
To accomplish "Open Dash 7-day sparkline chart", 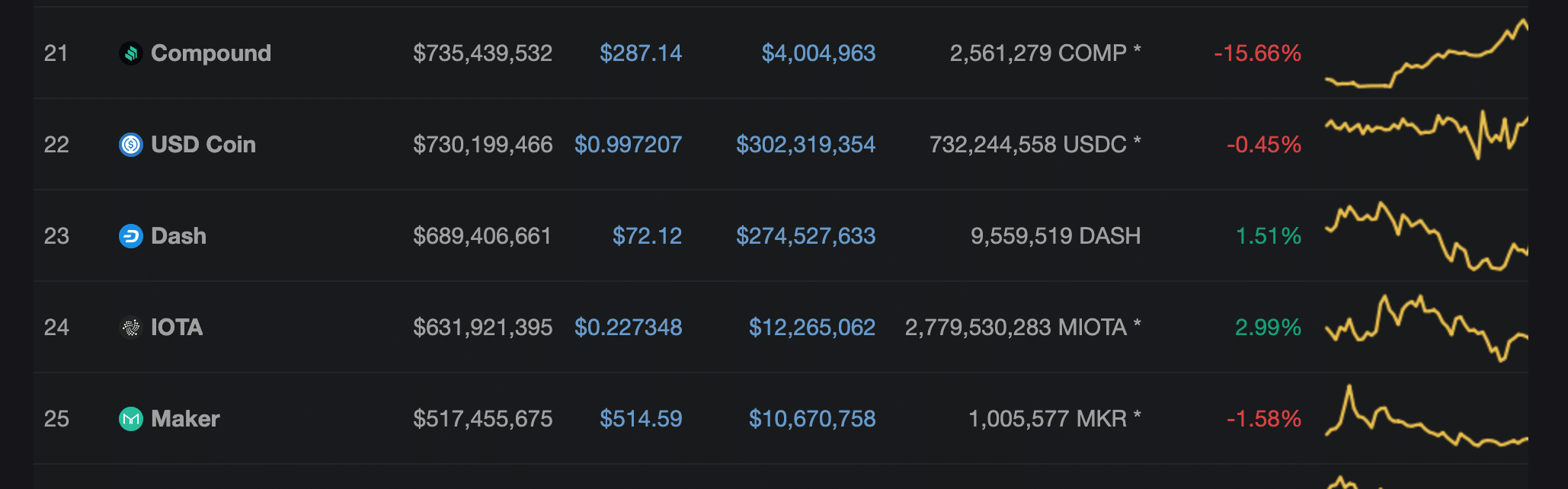I will (x=1426, y=236).
